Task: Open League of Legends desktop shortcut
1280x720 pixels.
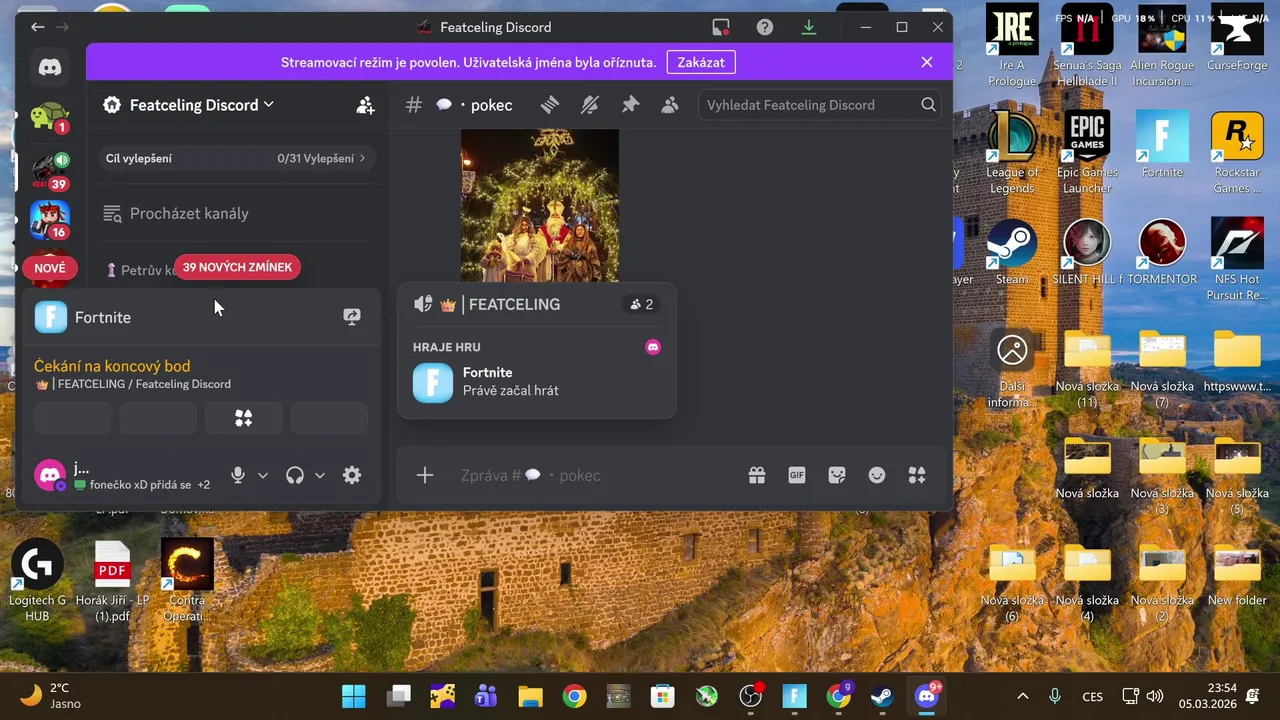Action: tap(1012, 152)
